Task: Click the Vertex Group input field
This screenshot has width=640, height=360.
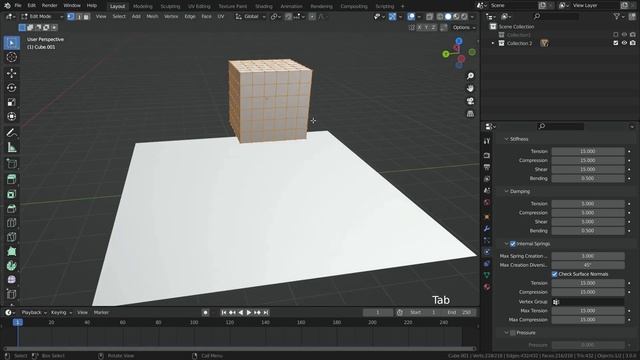Action: (x=588, y=302)
